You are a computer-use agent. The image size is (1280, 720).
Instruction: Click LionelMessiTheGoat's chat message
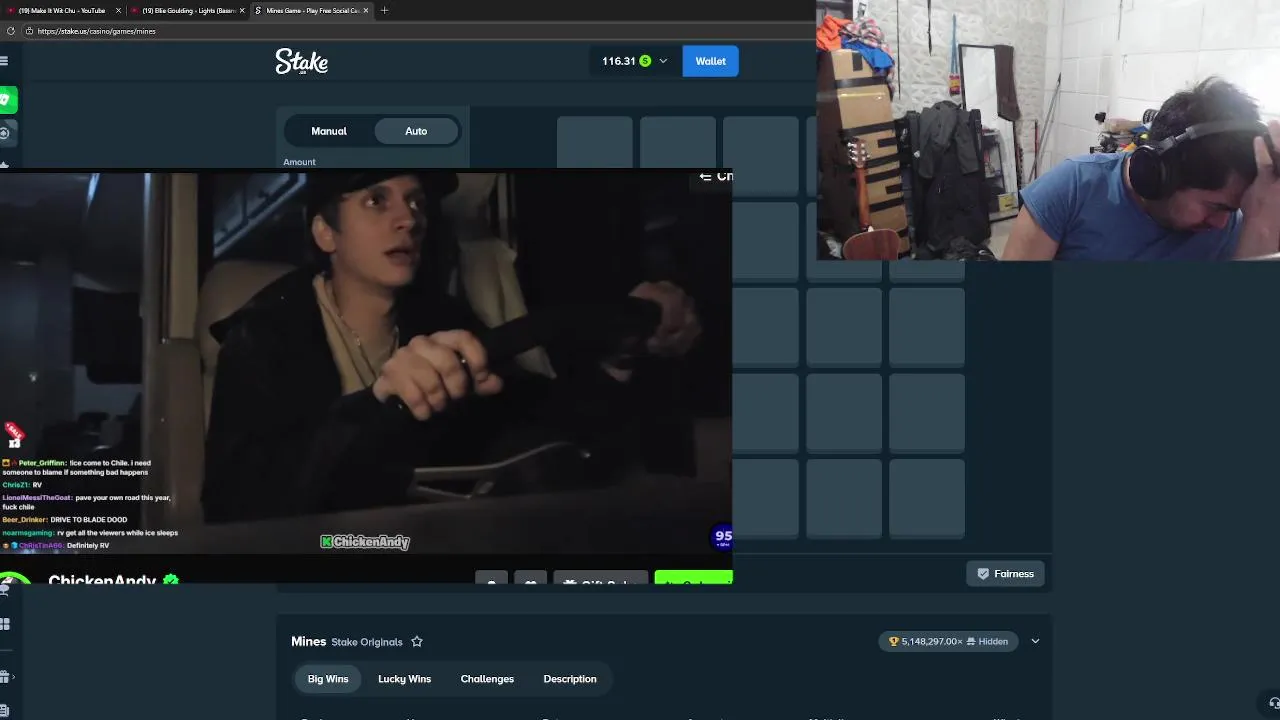click(x=88, y=502)
